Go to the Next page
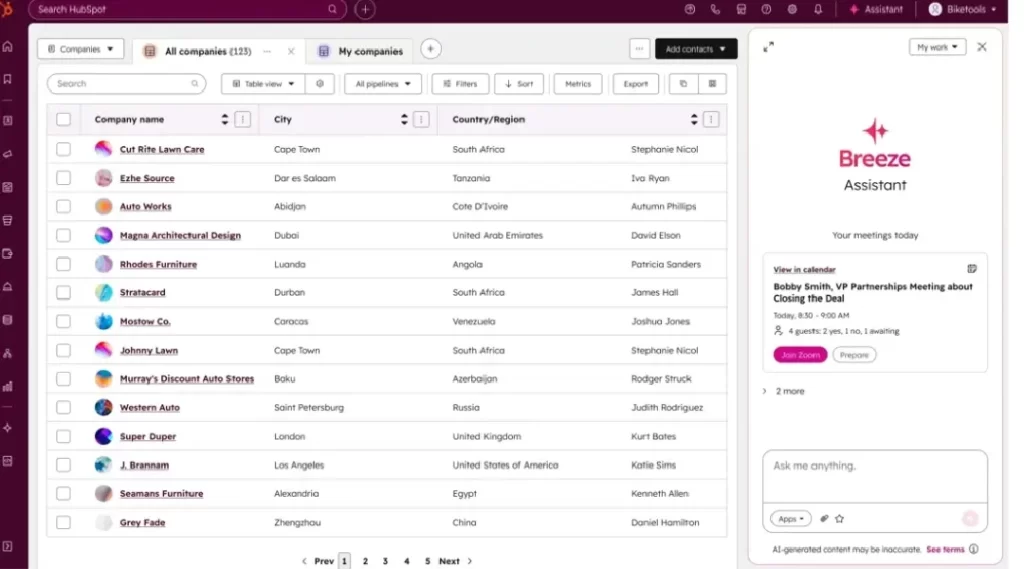Image resolution: width=1024 pixels, height=569 pixels. coord(455,561)
